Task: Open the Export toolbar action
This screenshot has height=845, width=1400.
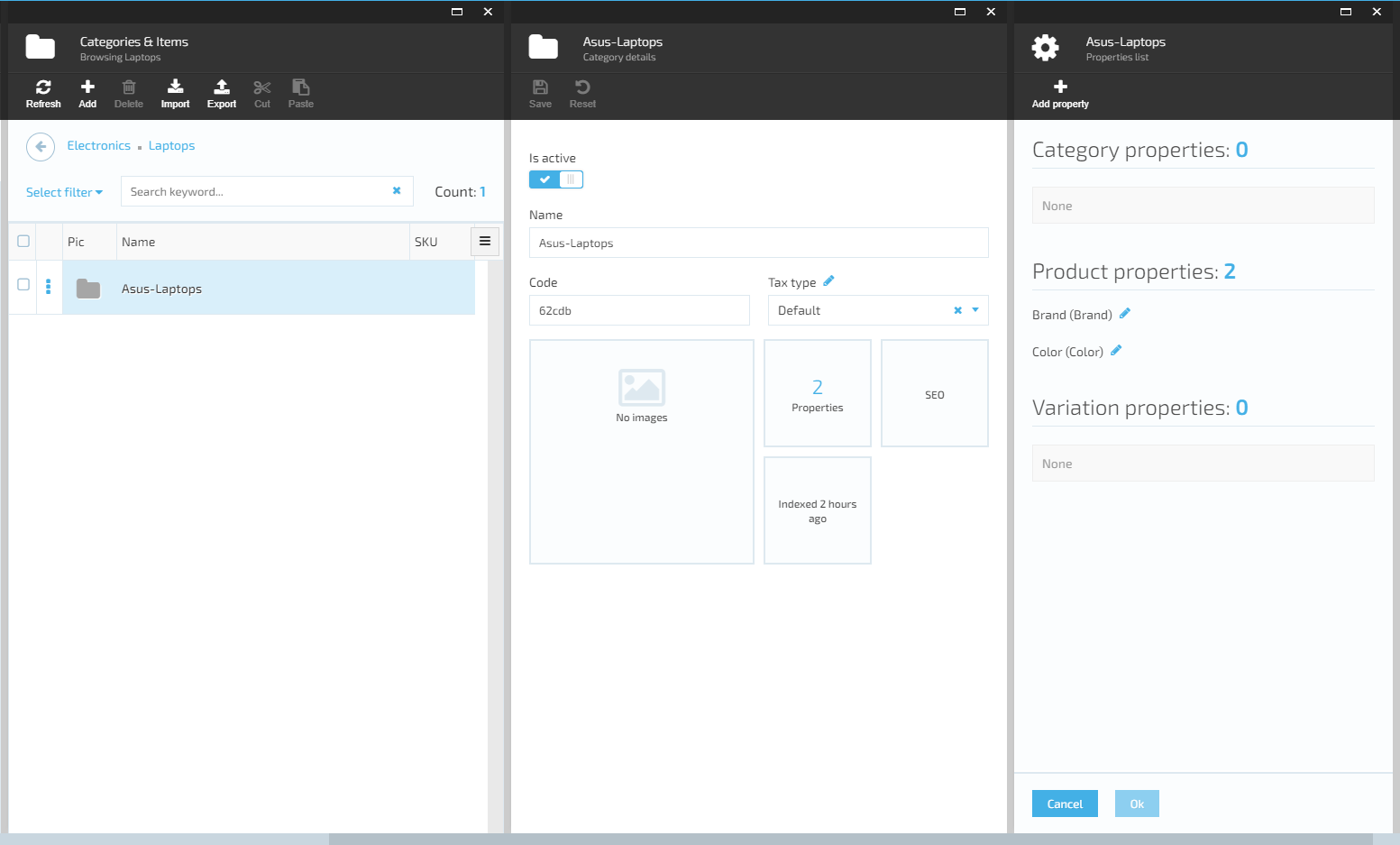Action: coord(221,87)
